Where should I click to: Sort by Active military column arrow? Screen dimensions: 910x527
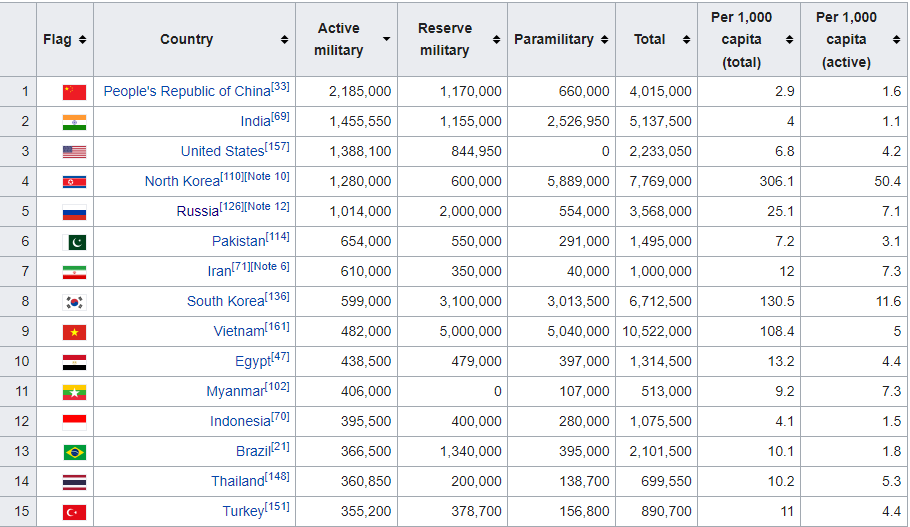(x=387, y=39)
